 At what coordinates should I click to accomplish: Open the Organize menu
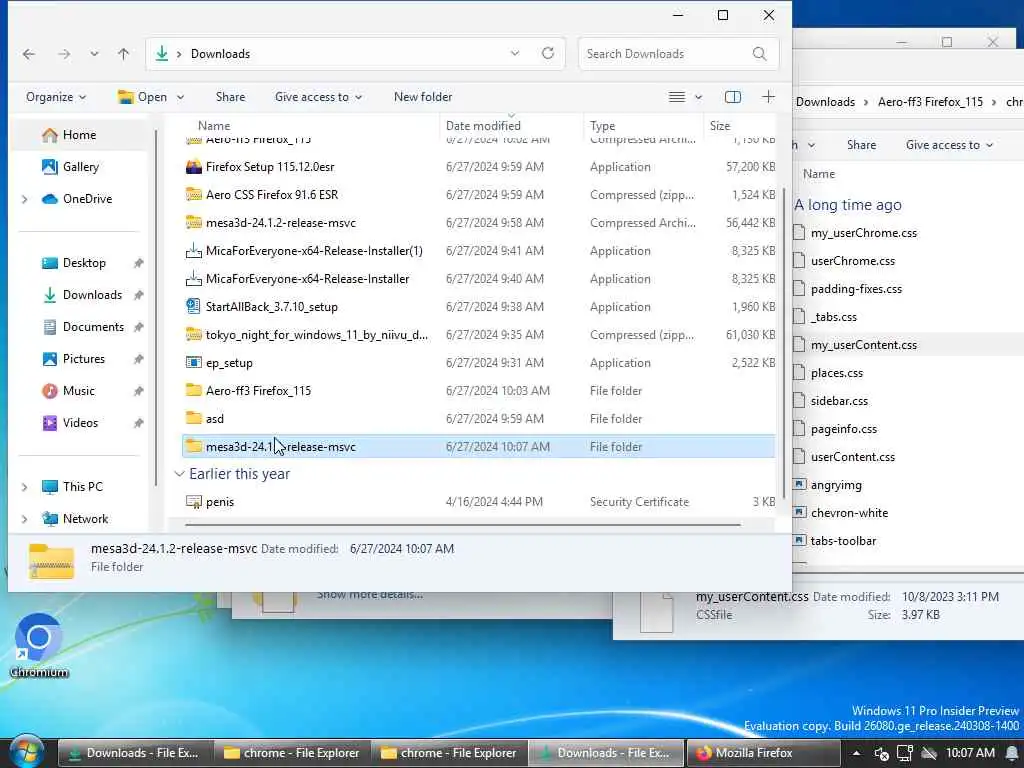[56, 97]
